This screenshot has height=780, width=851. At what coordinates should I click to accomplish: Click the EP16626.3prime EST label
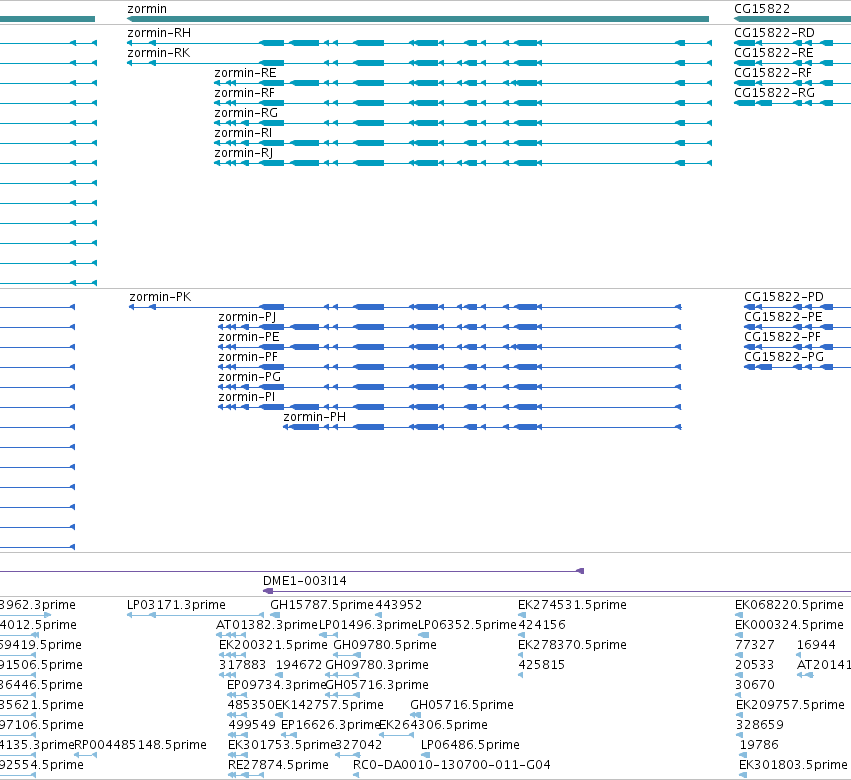330,725
